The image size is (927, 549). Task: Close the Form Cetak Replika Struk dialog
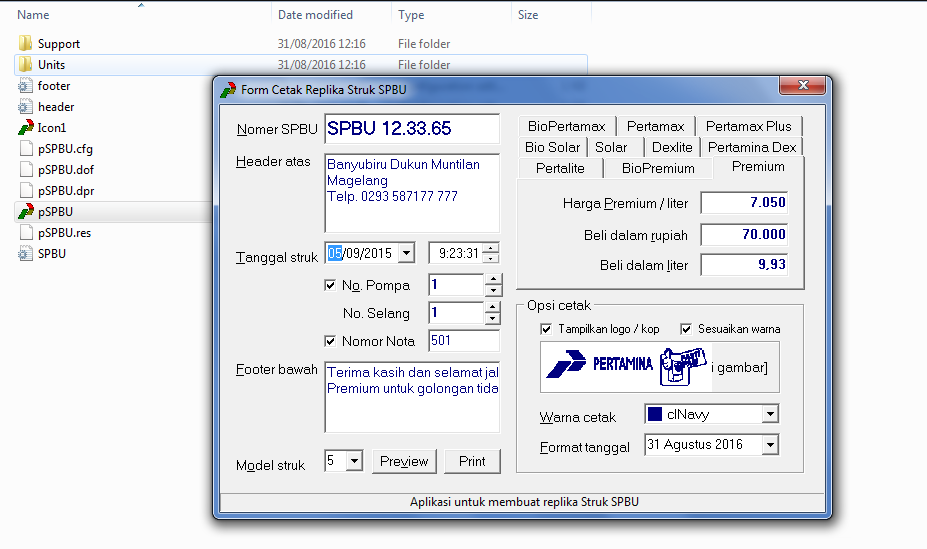802,86
